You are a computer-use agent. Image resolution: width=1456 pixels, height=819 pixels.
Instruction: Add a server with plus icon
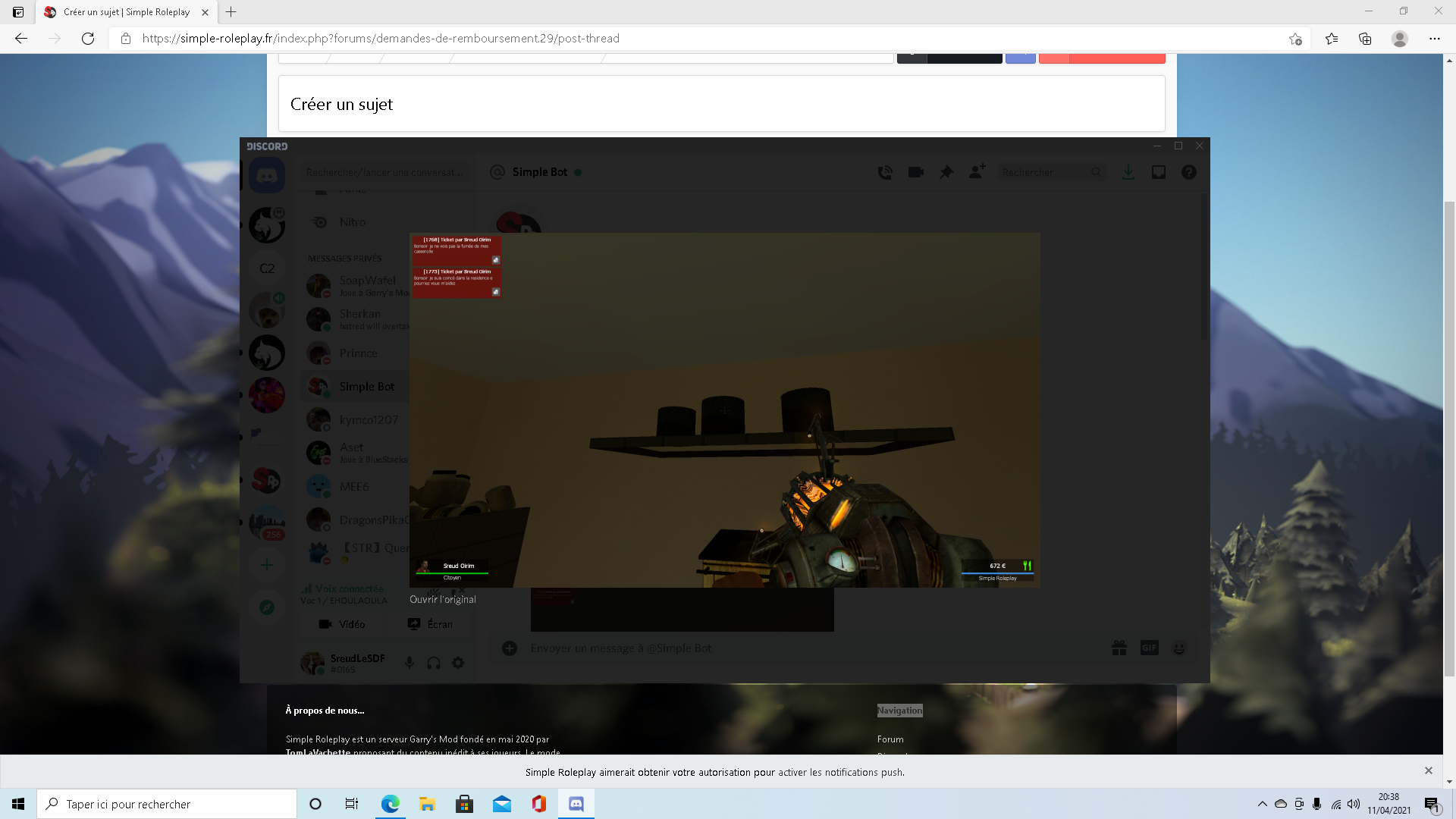pyautogui.click(x=267, y=565)
